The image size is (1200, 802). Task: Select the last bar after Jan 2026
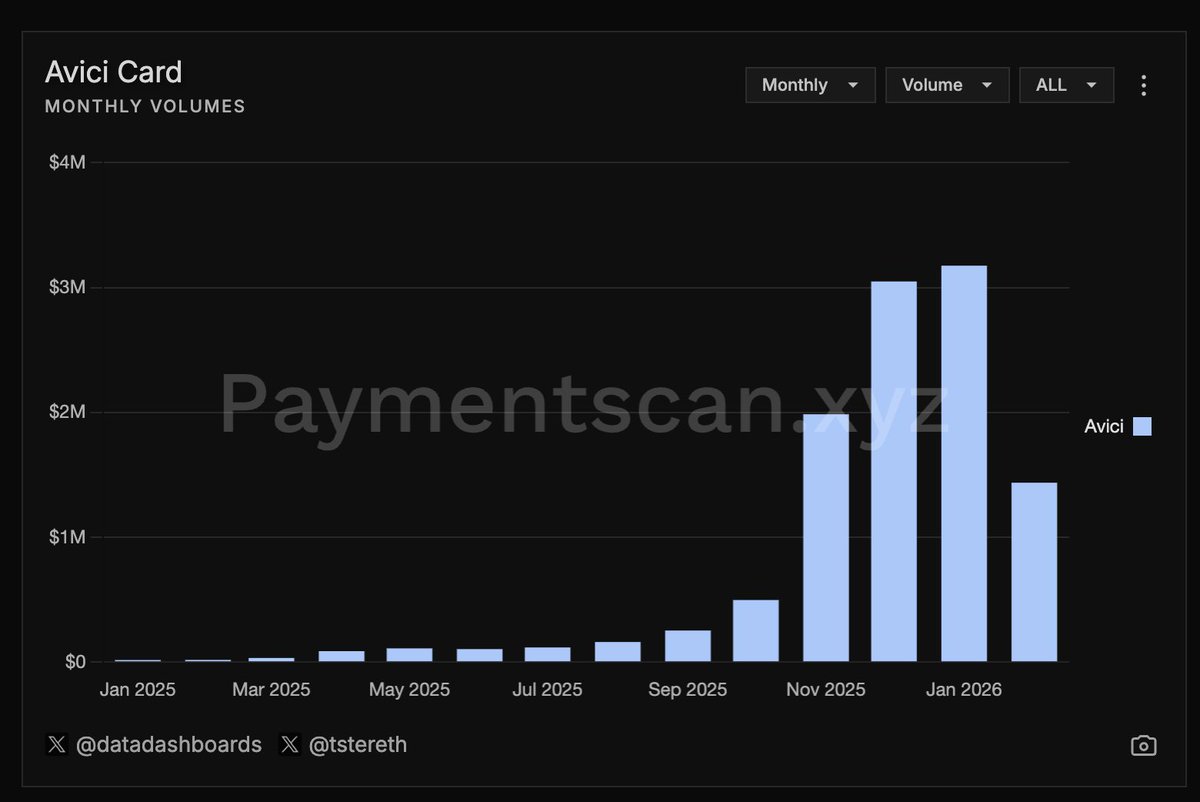(x=1034, y=572)
